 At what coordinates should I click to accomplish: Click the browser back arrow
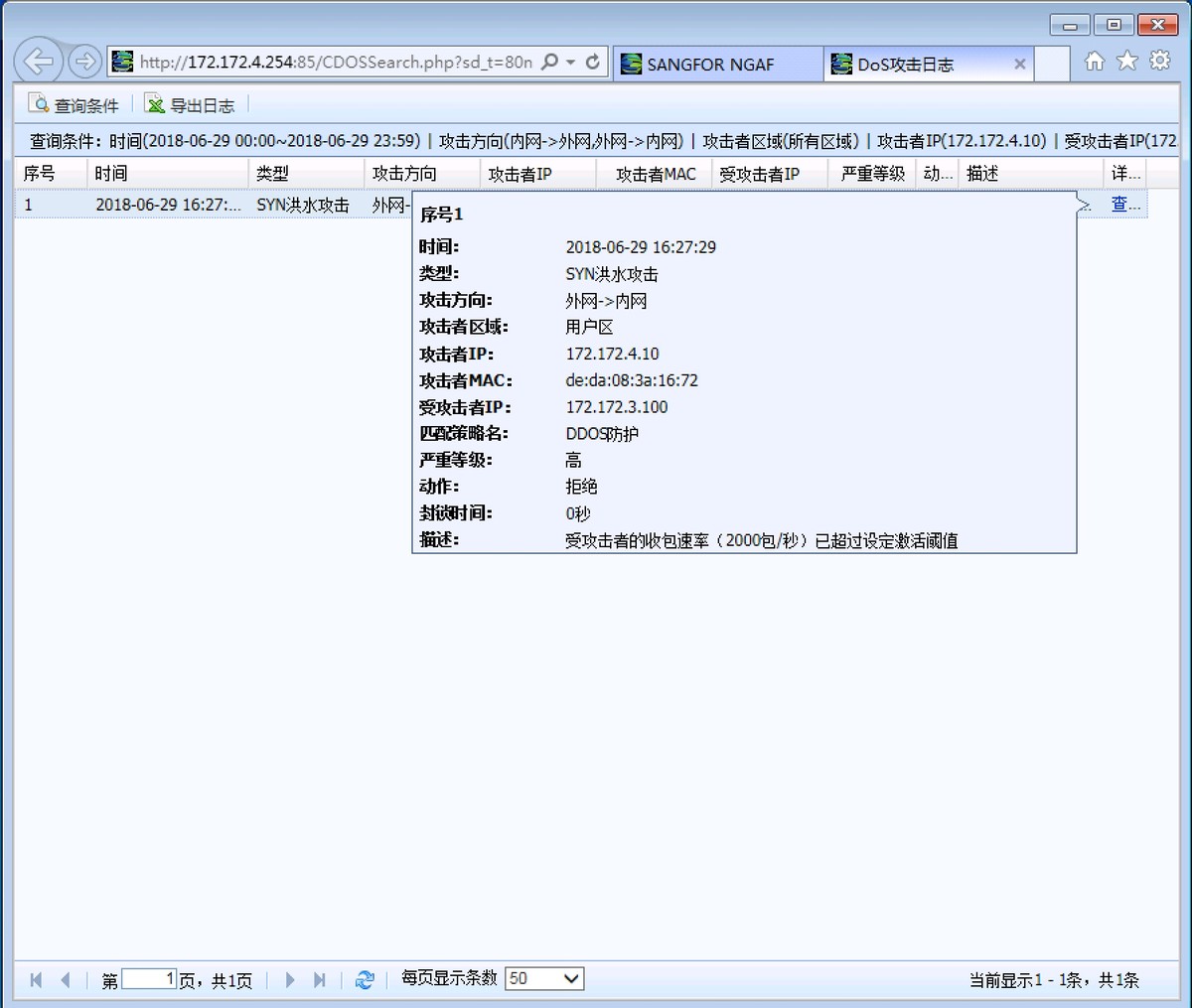pyautogui.click(x=38, y=61)
